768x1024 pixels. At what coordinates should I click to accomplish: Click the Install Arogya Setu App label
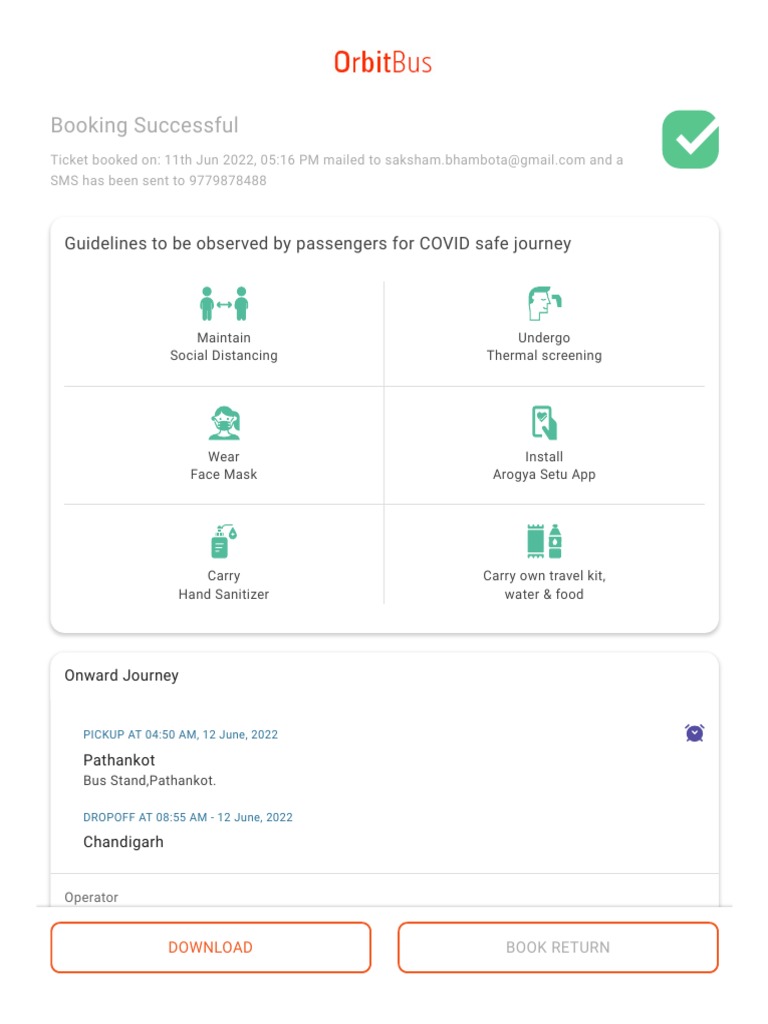[x=544, y=466]
